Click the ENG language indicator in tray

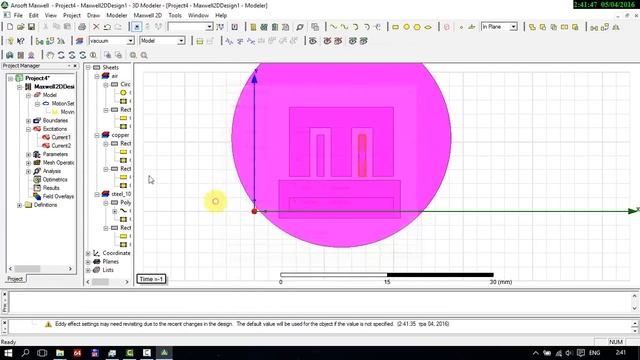595,353
